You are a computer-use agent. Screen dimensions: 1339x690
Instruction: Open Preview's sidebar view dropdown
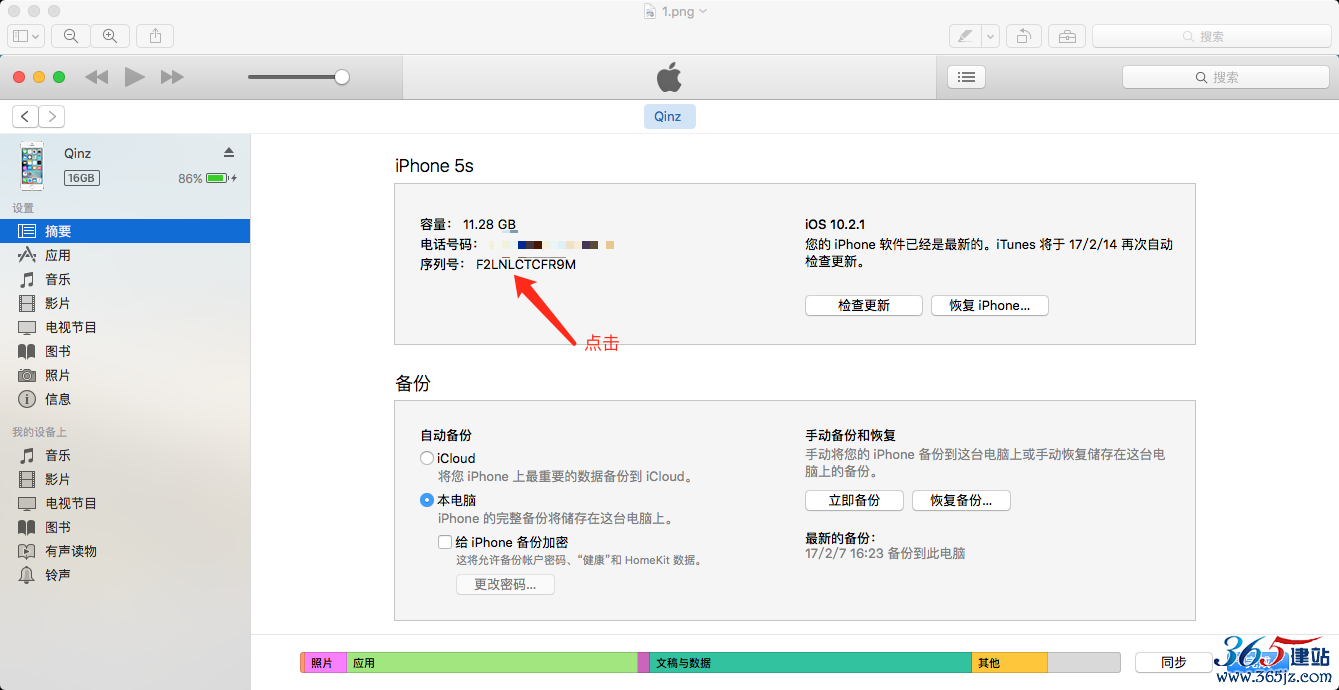pyautogui.click(x=26, y=36)
